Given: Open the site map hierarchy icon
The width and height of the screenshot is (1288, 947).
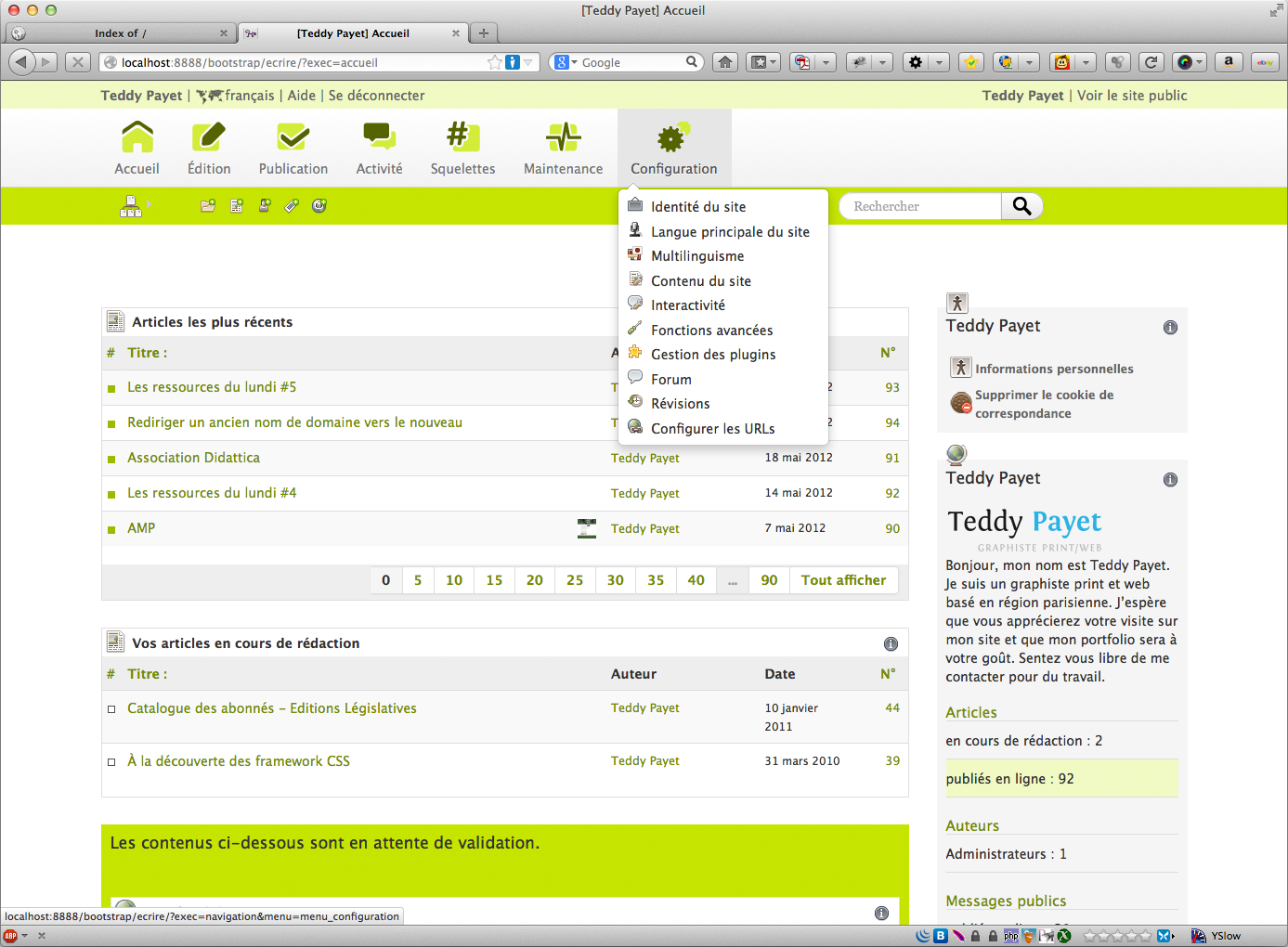Looking at the screenshot, I should [131, 206].
